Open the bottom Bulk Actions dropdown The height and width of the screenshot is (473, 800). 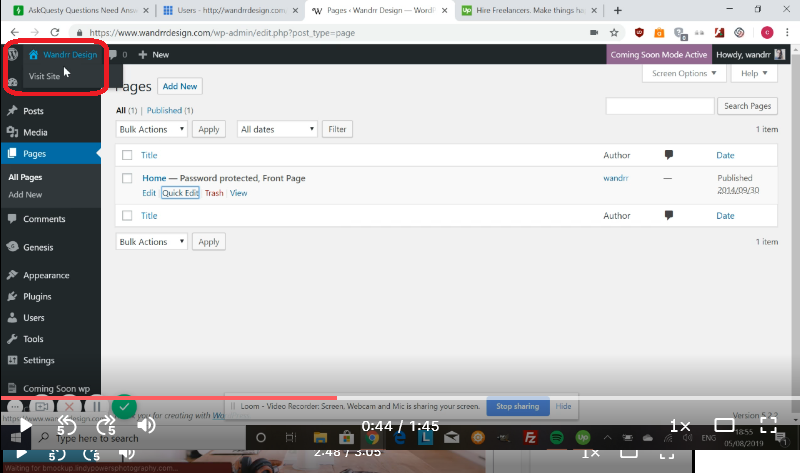click(152, 241)
